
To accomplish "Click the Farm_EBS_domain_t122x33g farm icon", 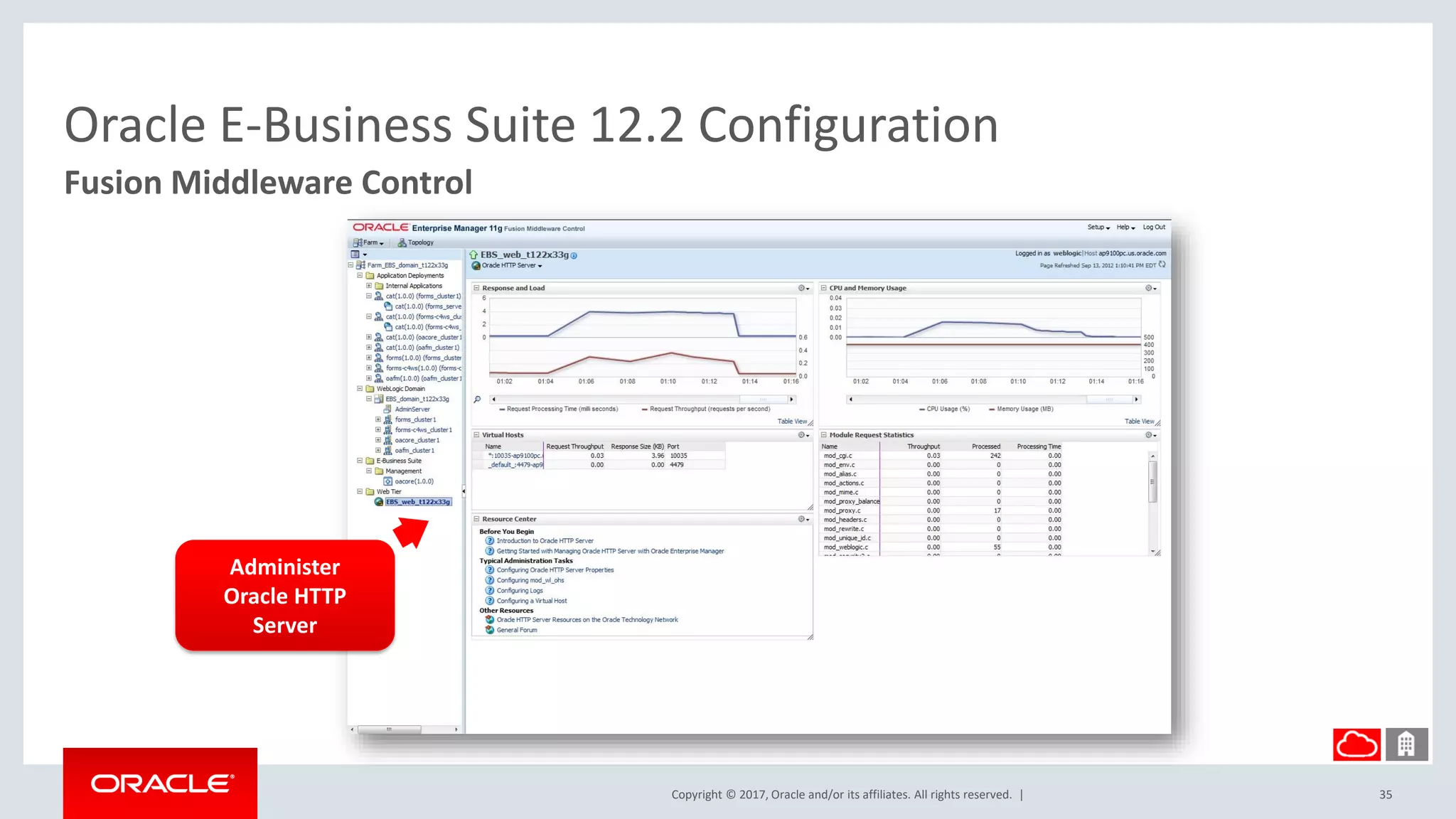I will (x=360, y=265).
